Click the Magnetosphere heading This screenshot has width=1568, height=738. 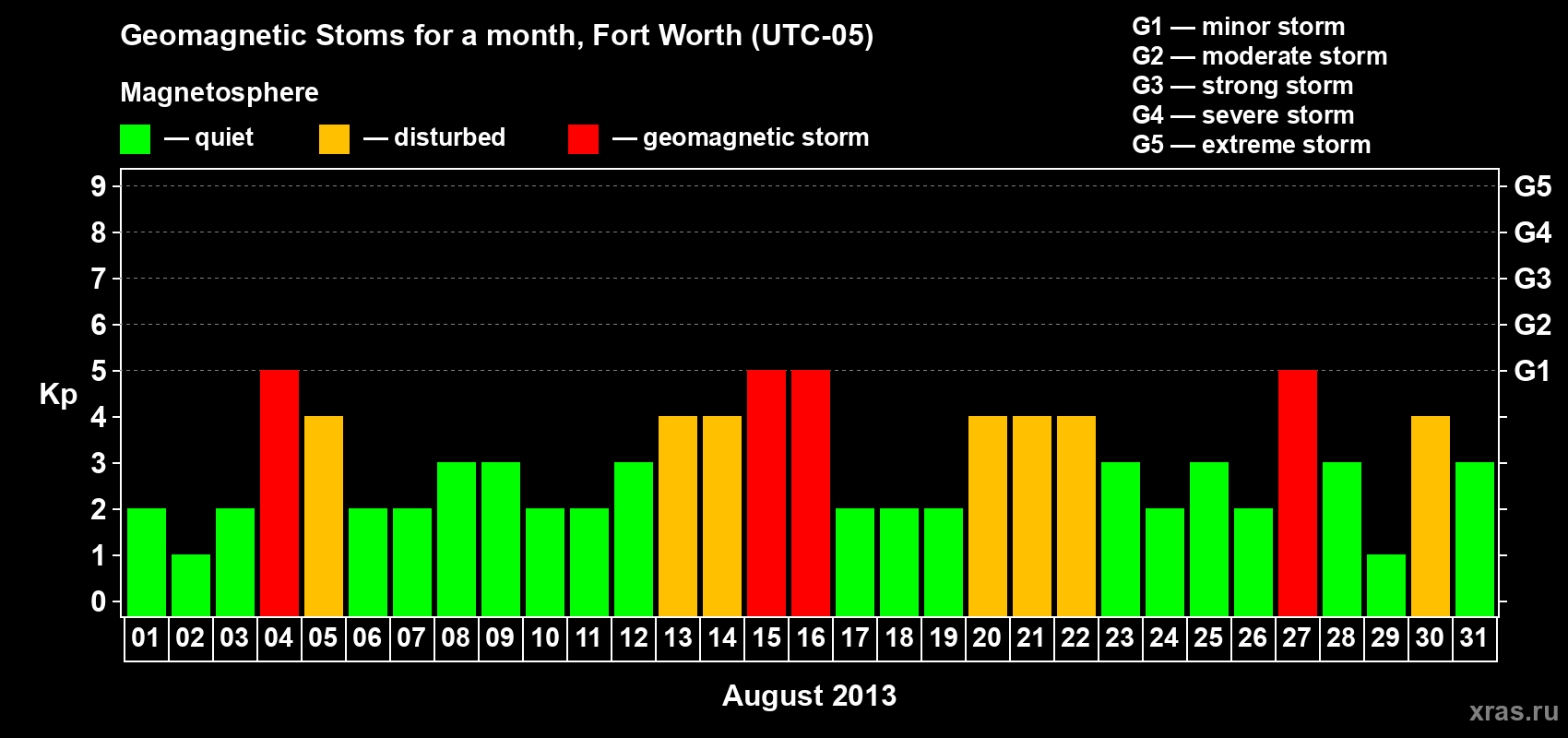tap(220, 92)
